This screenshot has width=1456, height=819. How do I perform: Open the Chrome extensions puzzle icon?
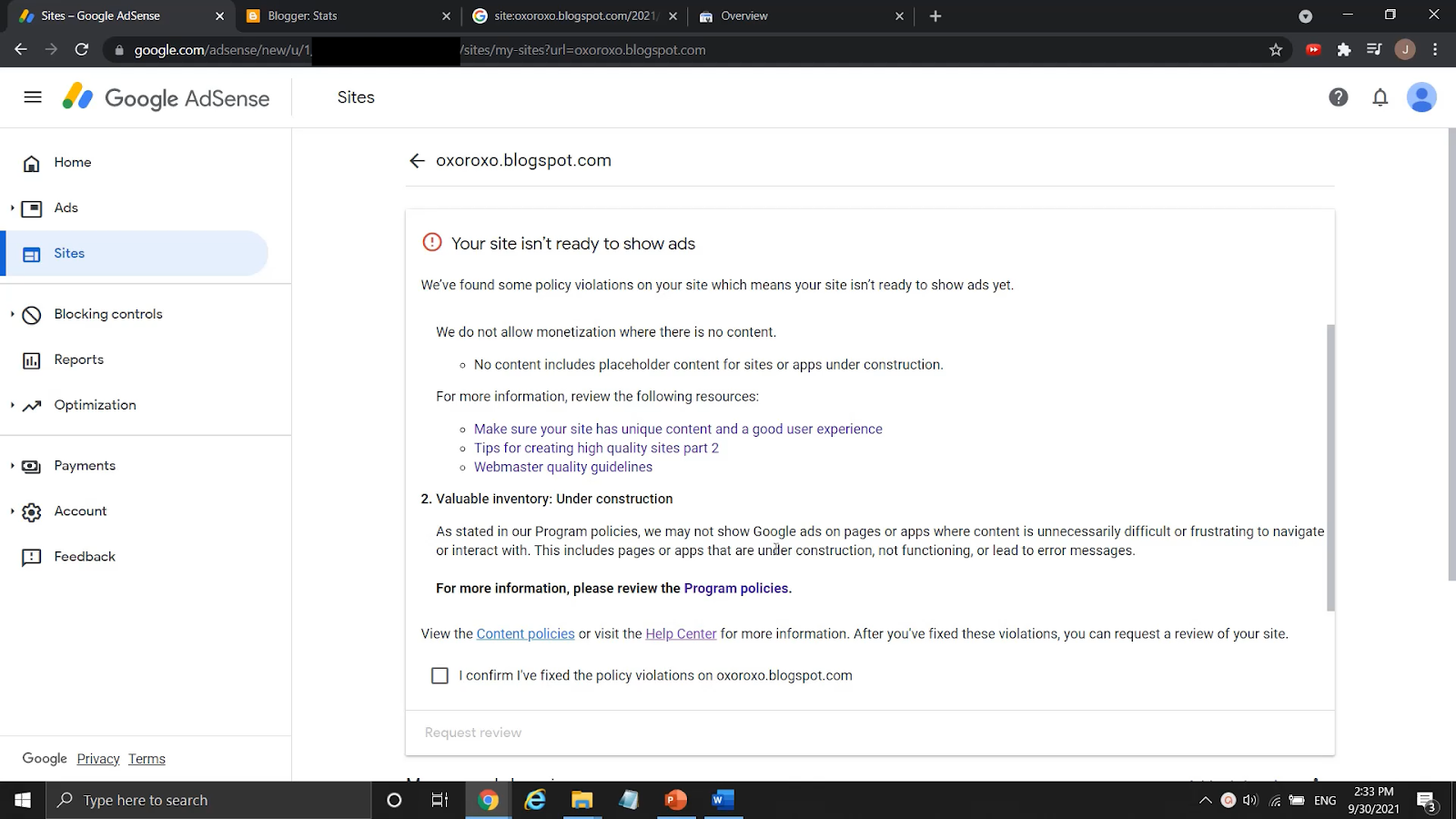click(x=1343, y=50)
